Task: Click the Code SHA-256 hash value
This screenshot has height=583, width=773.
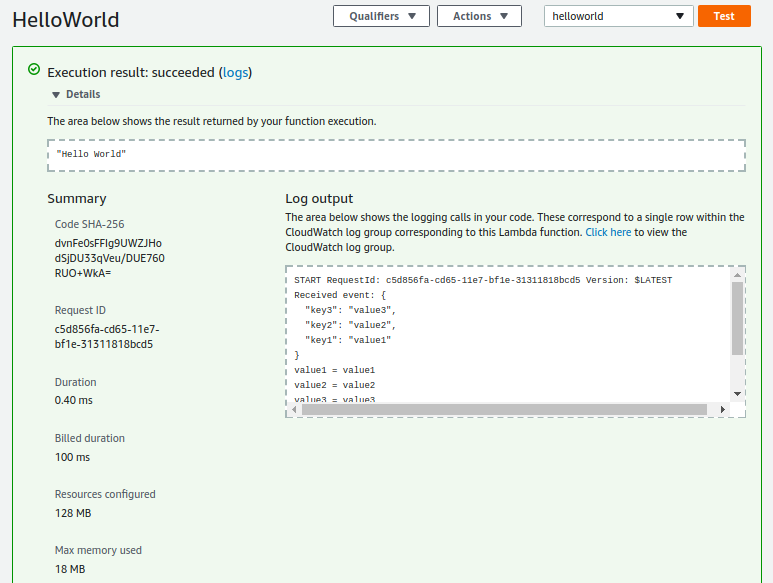Action: 109,258
